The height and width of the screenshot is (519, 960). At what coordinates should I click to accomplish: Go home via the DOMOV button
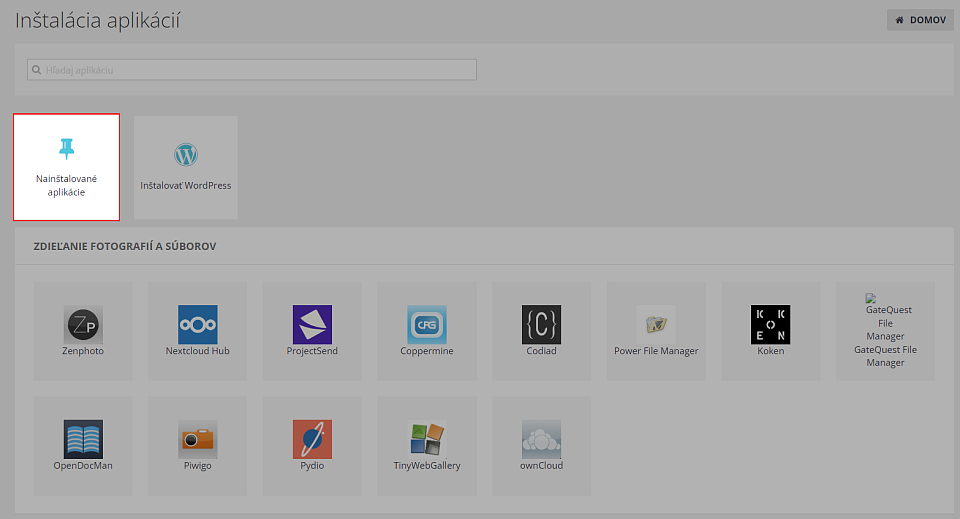point(920,20)
